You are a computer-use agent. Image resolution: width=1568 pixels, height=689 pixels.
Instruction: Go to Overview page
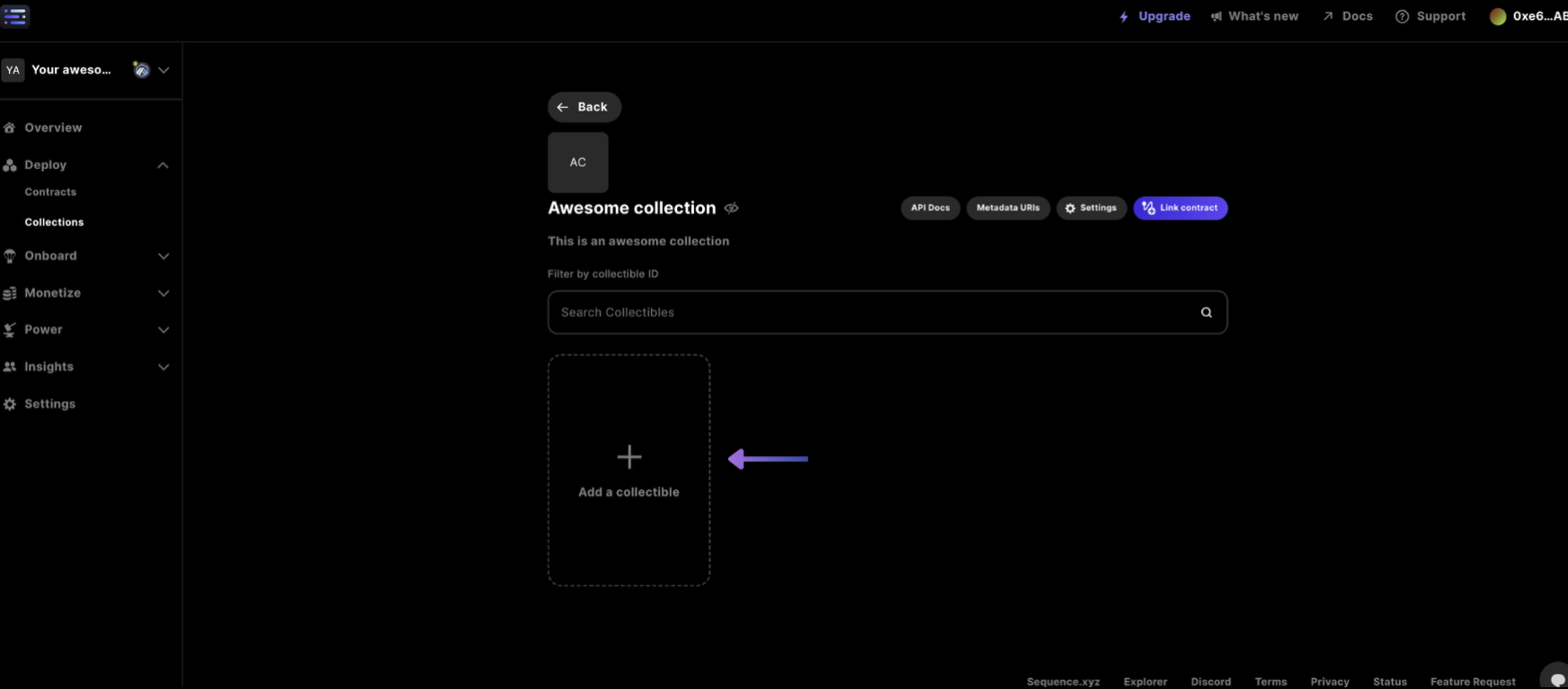(x=53, y=128)
